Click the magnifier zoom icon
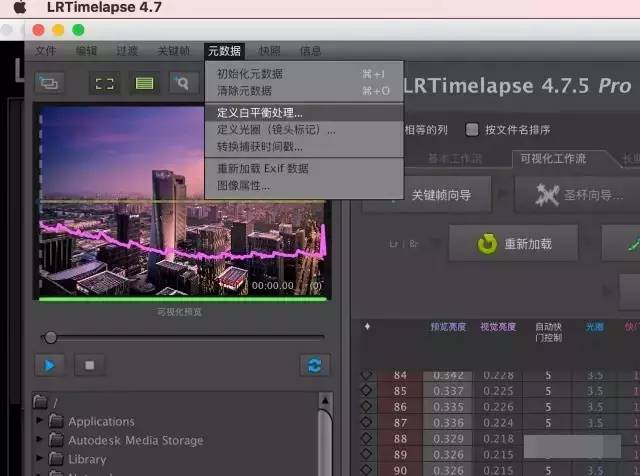640x476 pixels. [183, 83]
